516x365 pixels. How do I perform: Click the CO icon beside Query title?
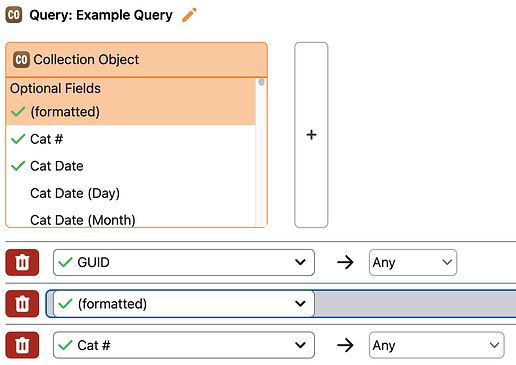click(x=14, y=15)
